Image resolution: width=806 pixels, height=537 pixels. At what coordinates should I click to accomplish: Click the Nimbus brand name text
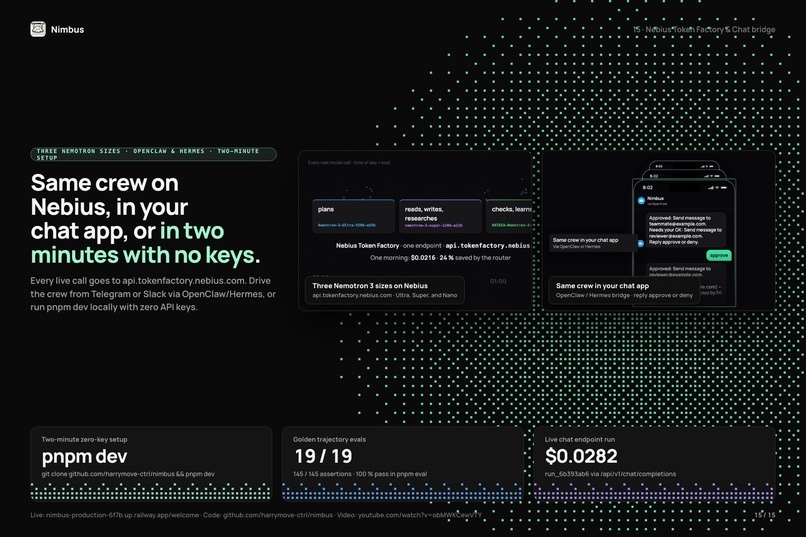pos(67,30)
